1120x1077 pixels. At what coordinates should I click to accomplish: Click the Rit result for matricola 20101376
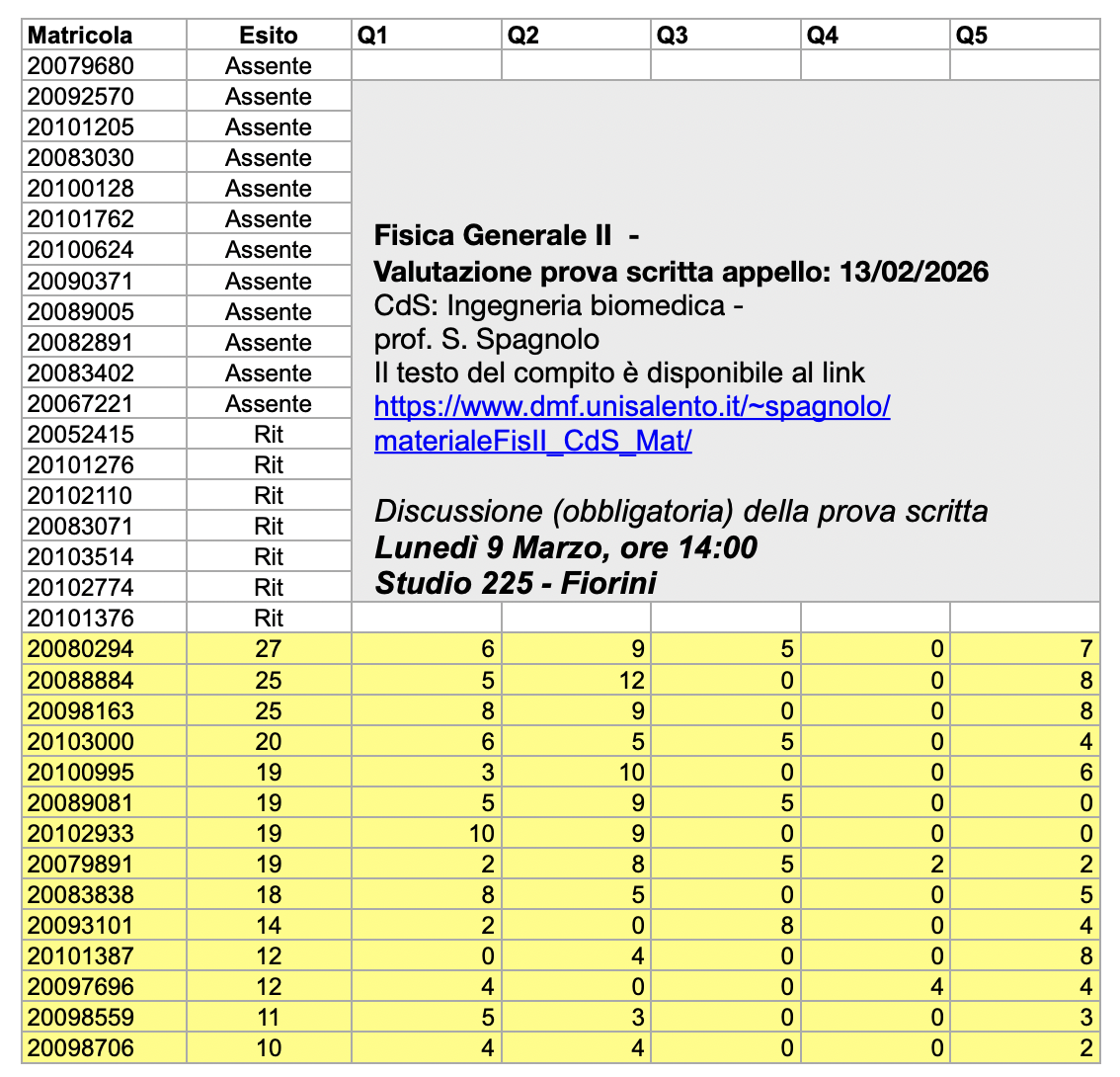[x=268, y=619]
